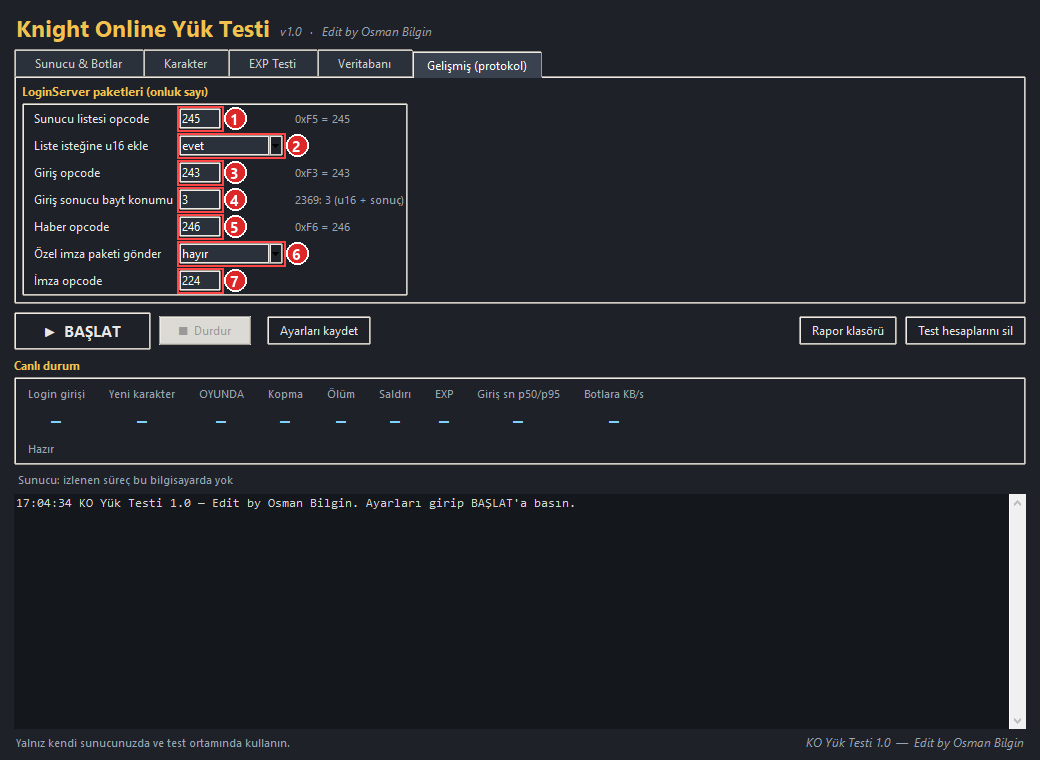Focus the Giriş opcode input field
Viewport: 1040px width, 760px height.
(x=200, y=173)
